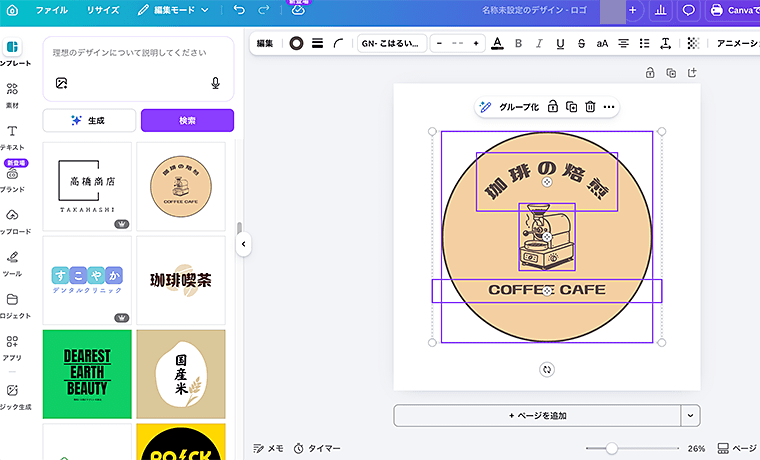Lock the page with the lock icon above the canvas
Image resolution: width=760 pixels, height=460 pixels.
650,73
